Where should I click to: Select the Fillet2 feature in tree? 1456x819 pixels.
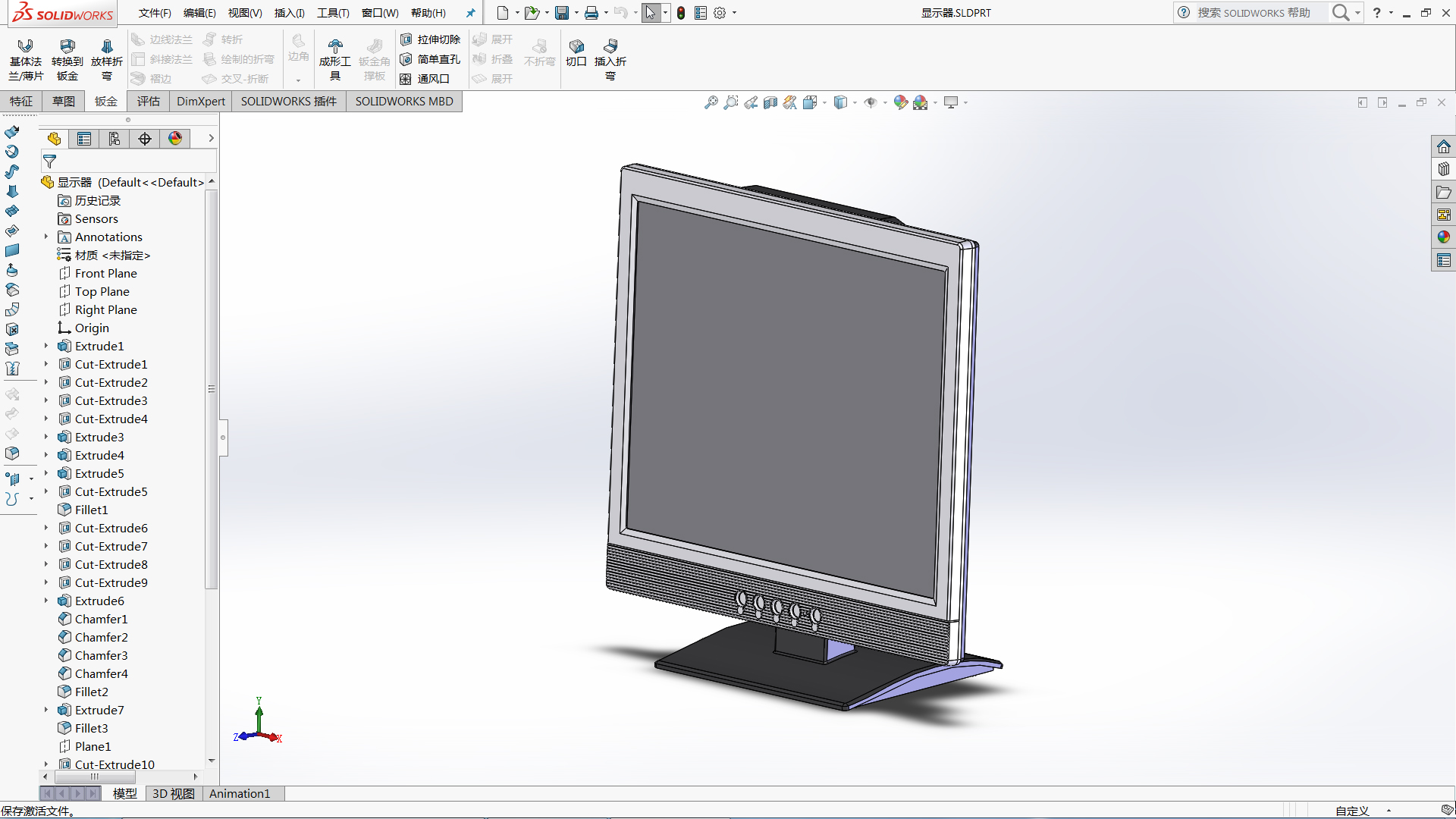point(91,692)
